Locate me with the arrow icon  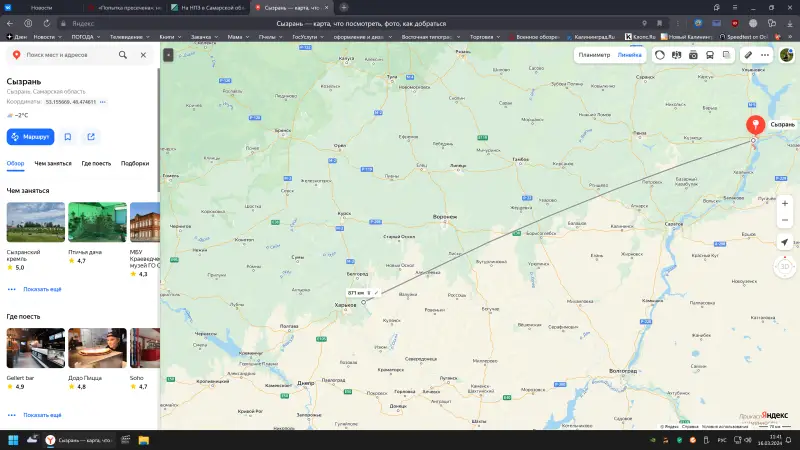[x=784, y=243]
